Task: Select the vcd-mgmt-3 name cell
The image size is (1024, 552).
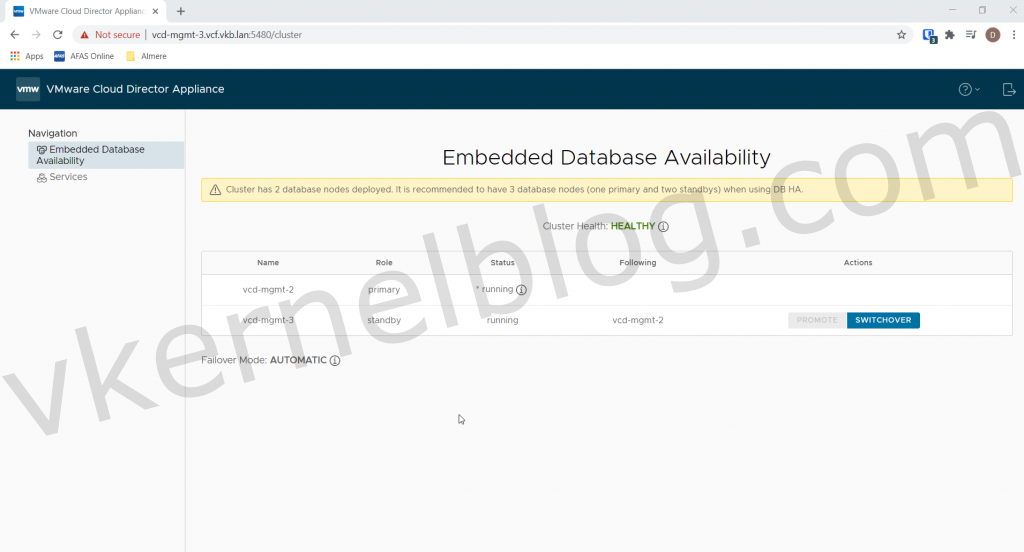Action: click(268, 320)
